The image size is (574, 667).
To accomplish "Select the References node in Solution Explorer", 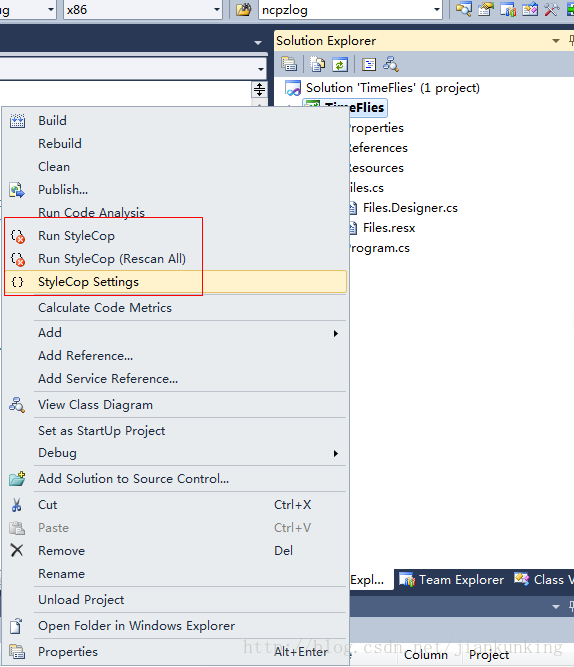I will (x=378, y=148).
